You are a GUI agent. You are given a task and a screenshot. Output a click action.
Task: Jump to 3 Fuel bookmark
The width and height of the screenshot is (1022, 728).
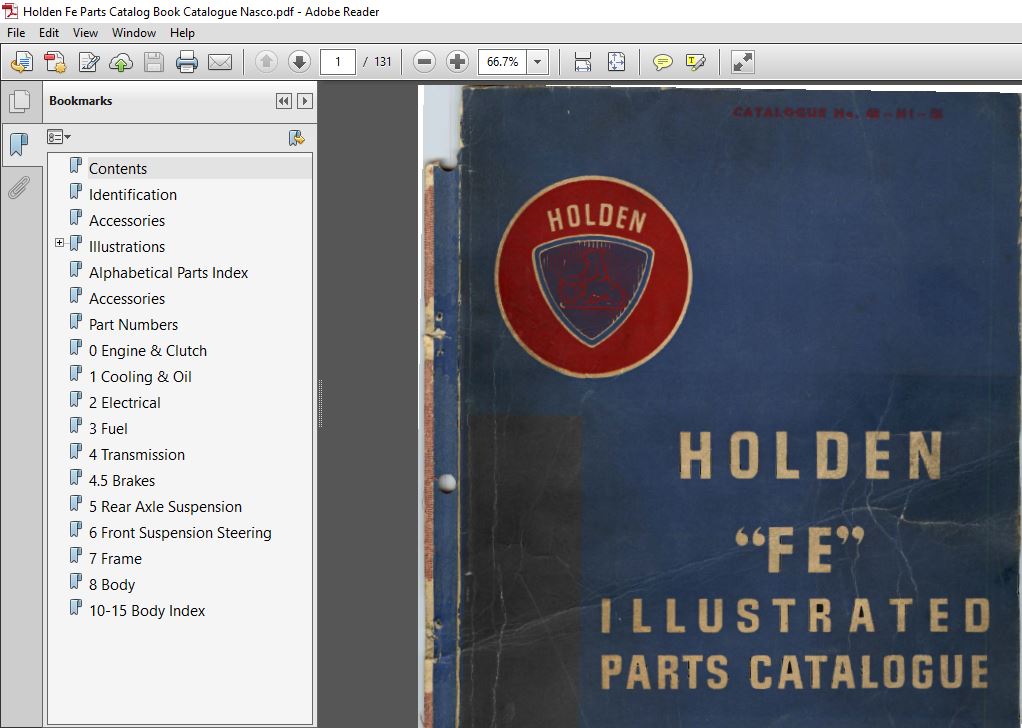[x=108, y=430]
